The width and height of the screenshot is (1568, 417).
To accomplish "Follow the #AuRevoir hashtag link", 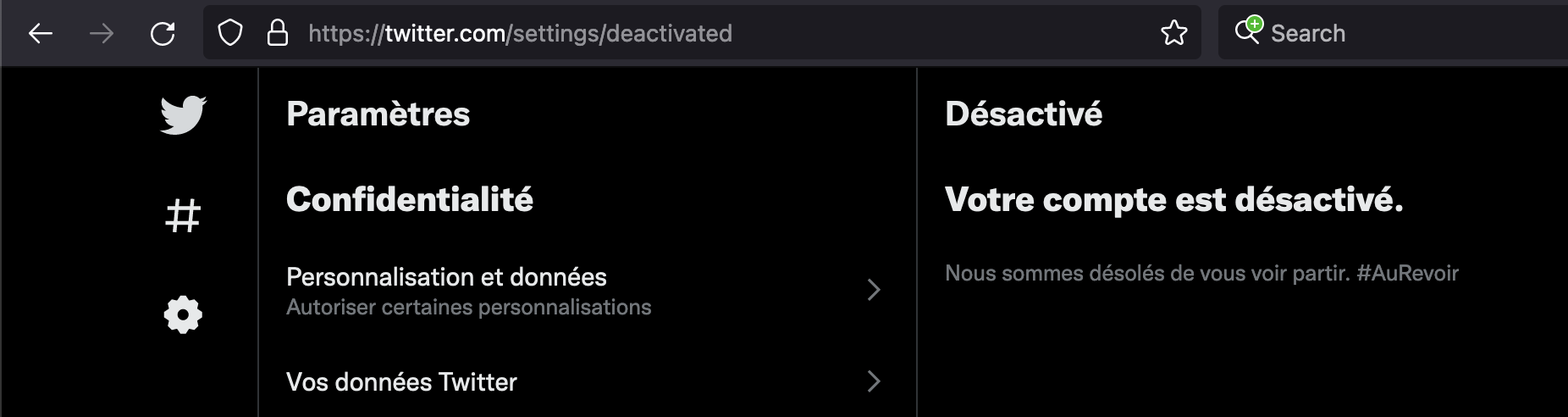I will tap(1407, 274).
